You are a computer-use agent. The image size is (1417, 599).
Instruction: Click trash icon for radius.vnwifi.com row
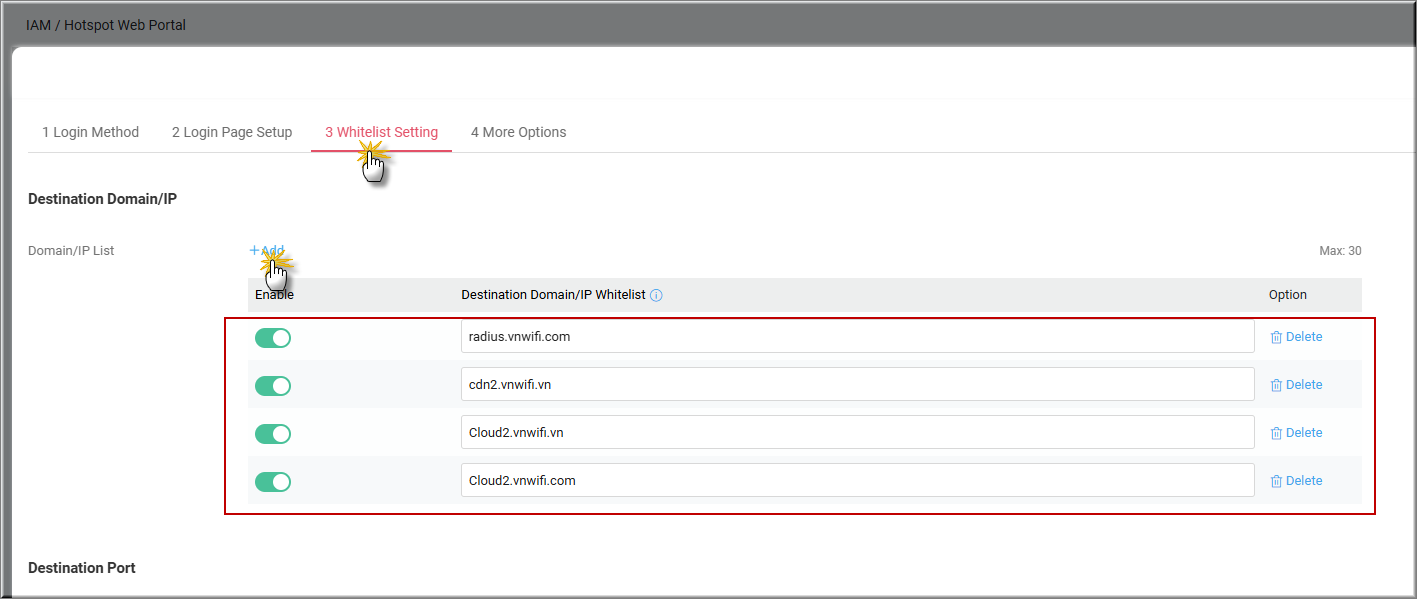point(1276,338)
